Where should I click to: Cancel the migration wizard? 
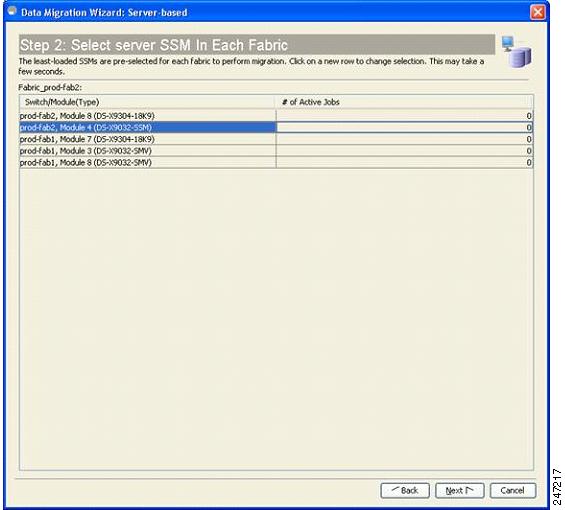(513, 491)
